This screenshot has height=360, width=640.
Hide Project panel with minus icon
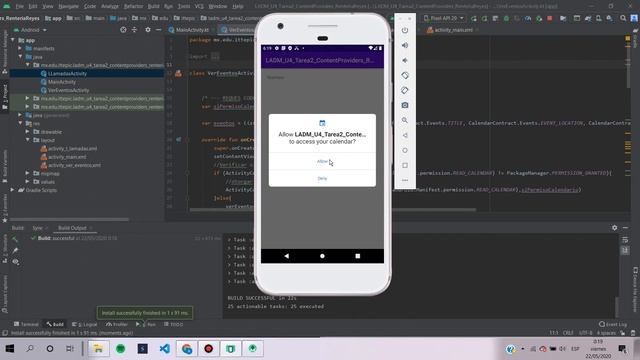[158, 30]
